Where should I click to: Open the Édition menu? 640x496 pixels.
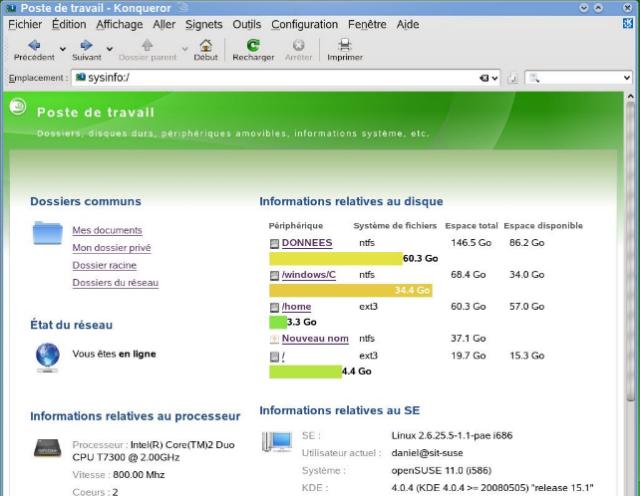[69, 24]
